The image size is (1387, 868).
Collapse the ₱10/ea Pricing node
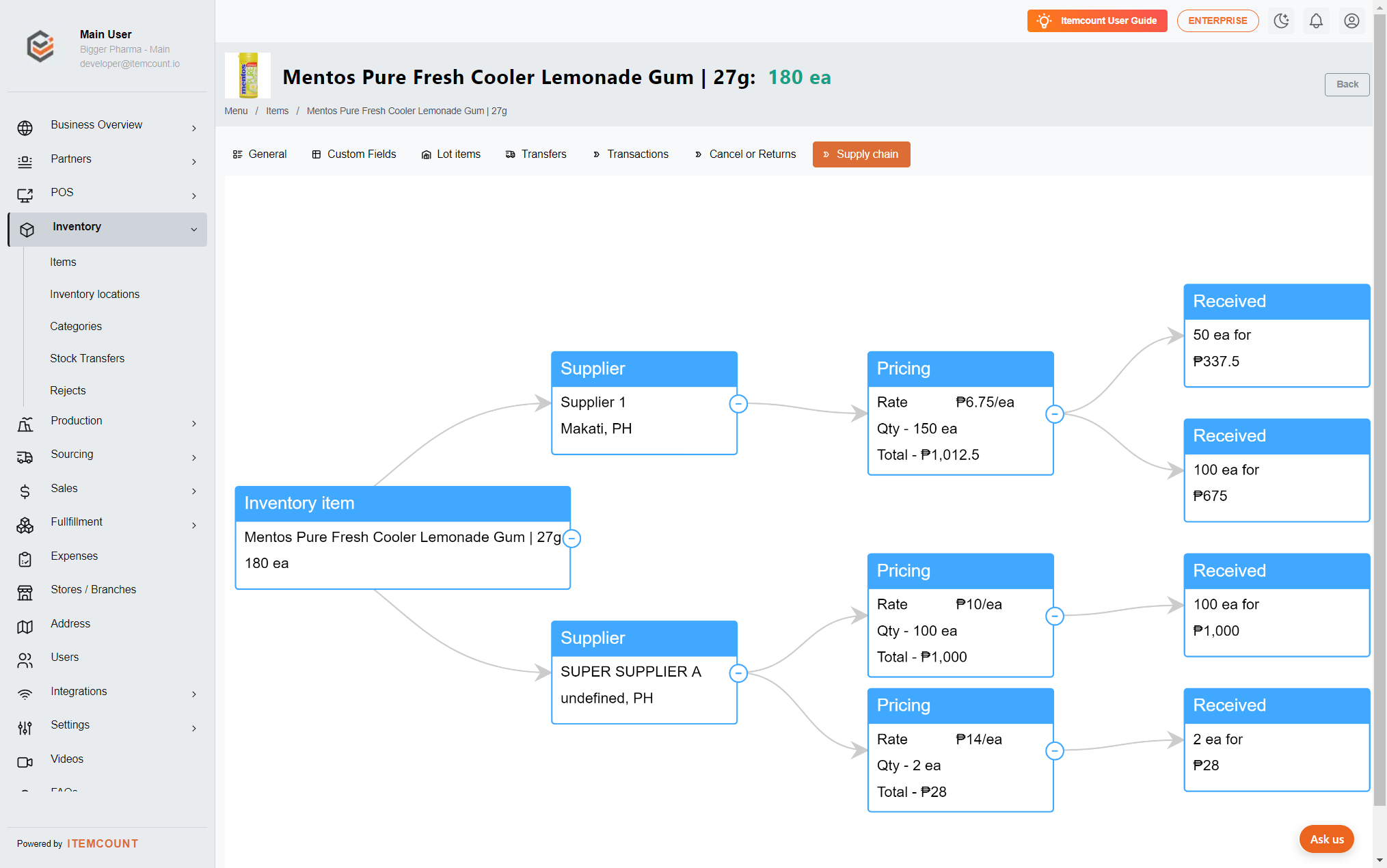[x=1055, y=616]
